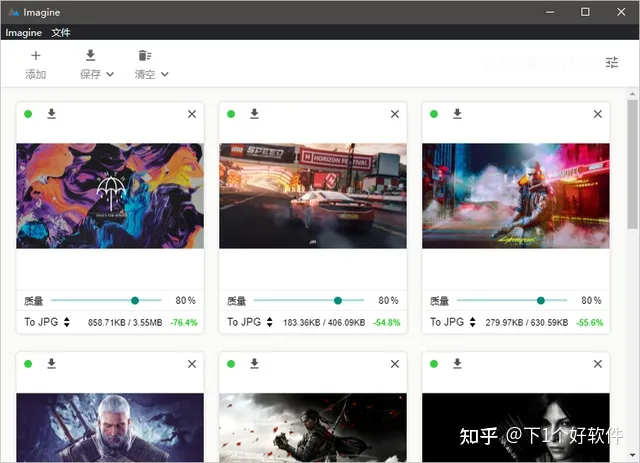This screenshot has height=463, width=640.
Task: Click the -76.4% savings value
Action: [184, 323]
